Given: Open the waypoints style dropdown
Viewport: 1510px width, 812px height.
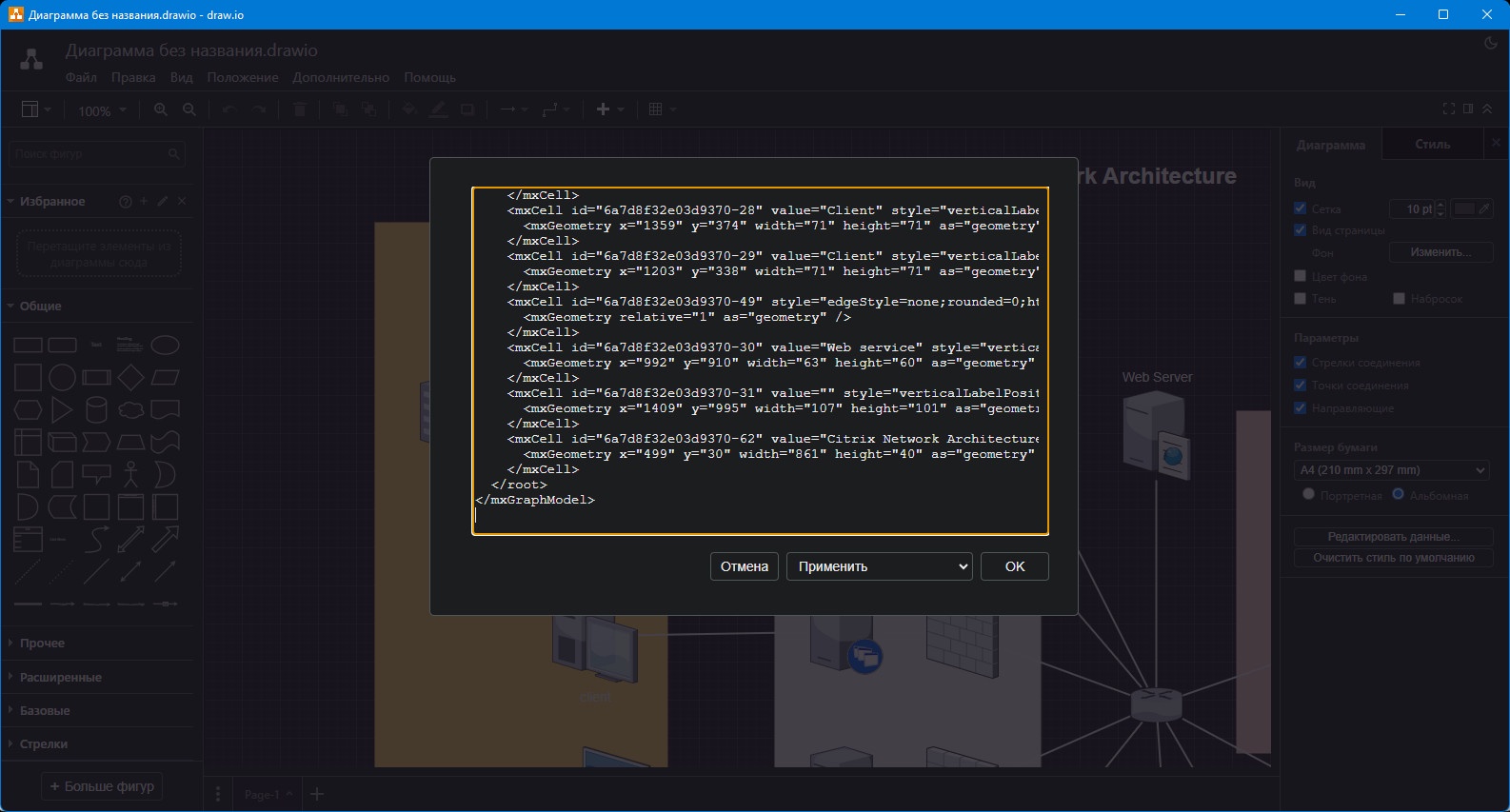Looking at the screenshot, I should (556, 109).
